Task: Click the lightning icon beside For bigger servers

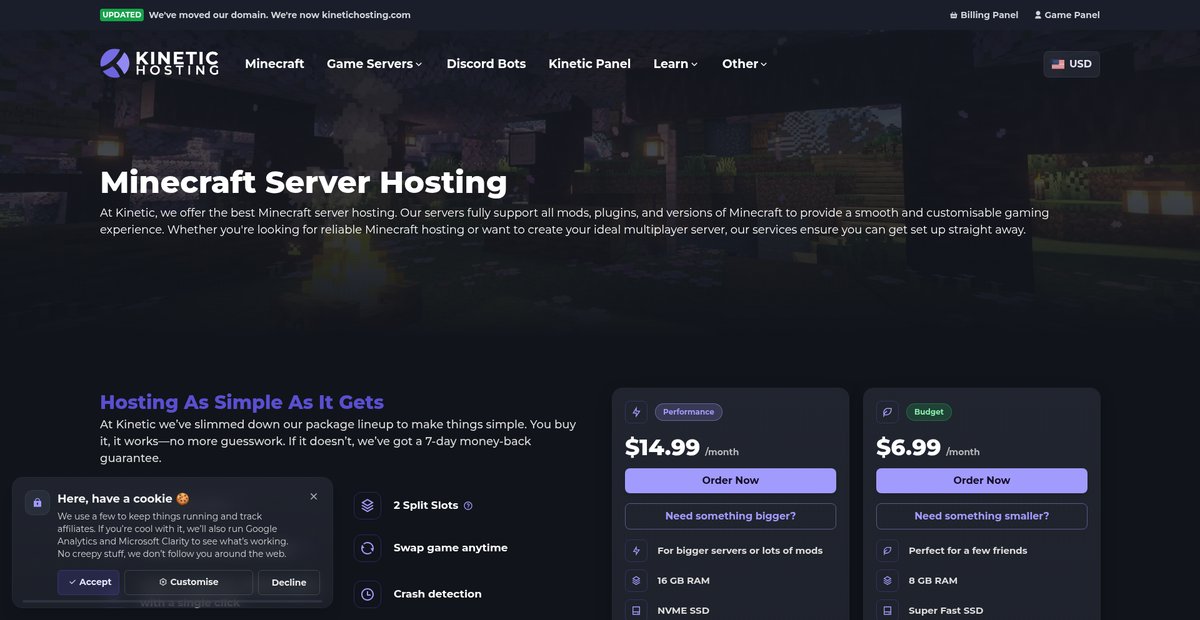Action: click(x=636, y=551)
